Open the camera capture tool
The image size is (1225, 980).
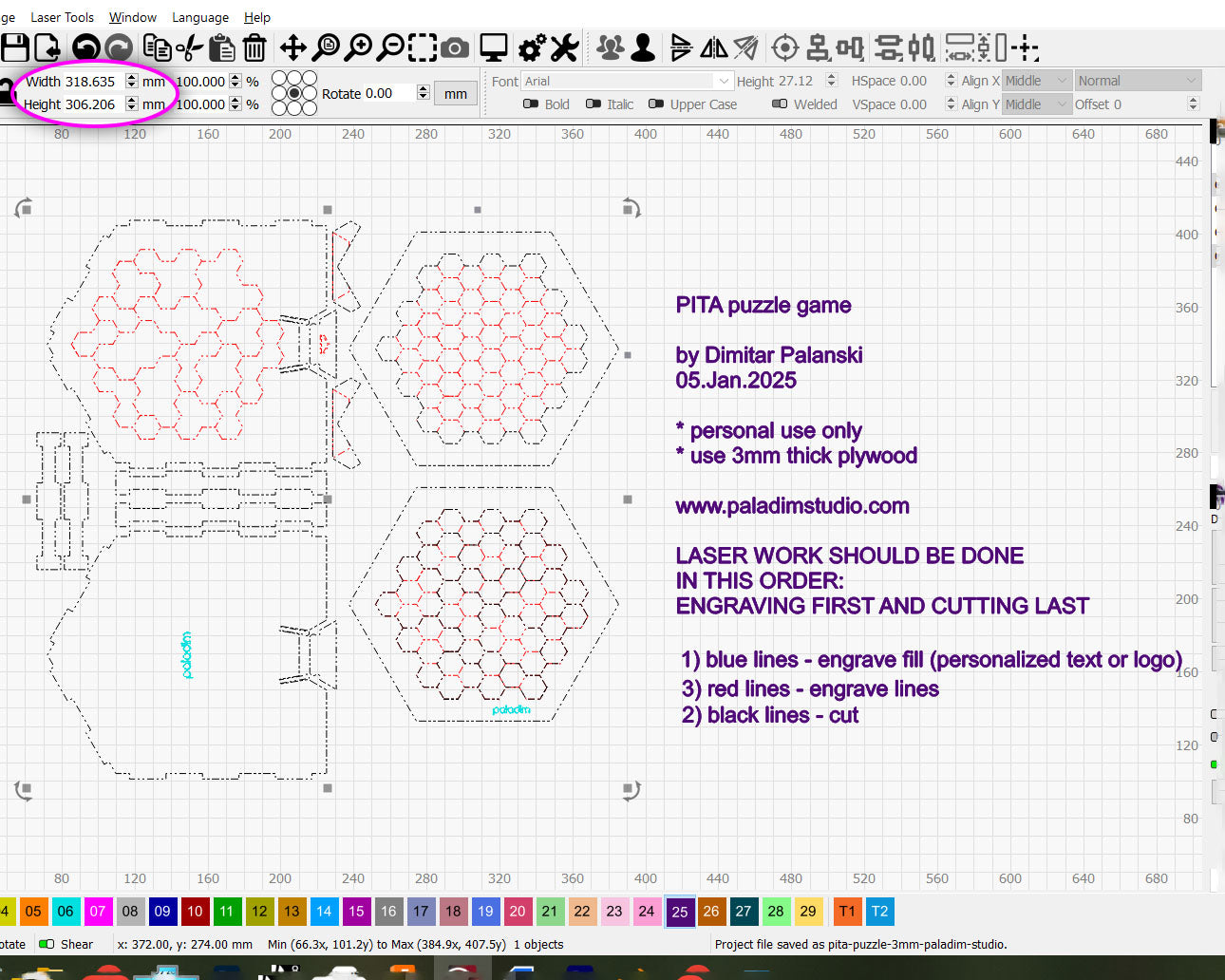point(455,47)
